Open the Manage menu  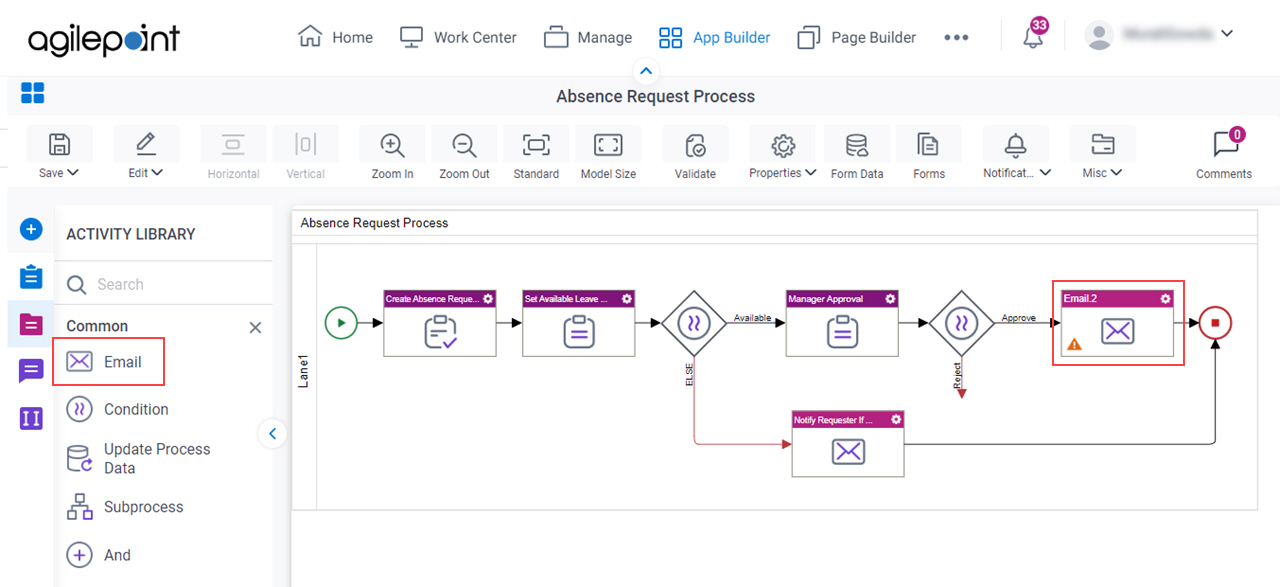coord(588,37)
